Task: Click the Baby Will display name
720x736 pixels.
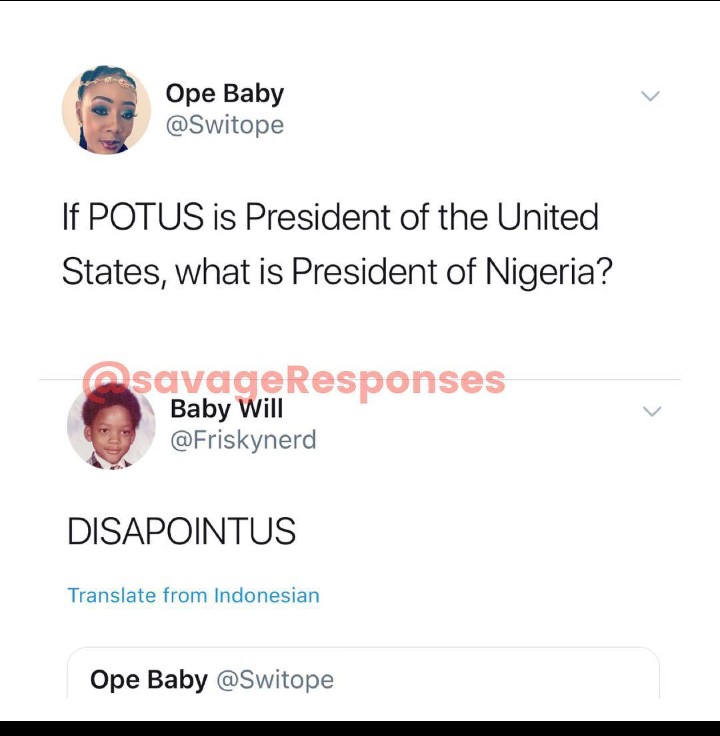Action: tap(227, 409)
